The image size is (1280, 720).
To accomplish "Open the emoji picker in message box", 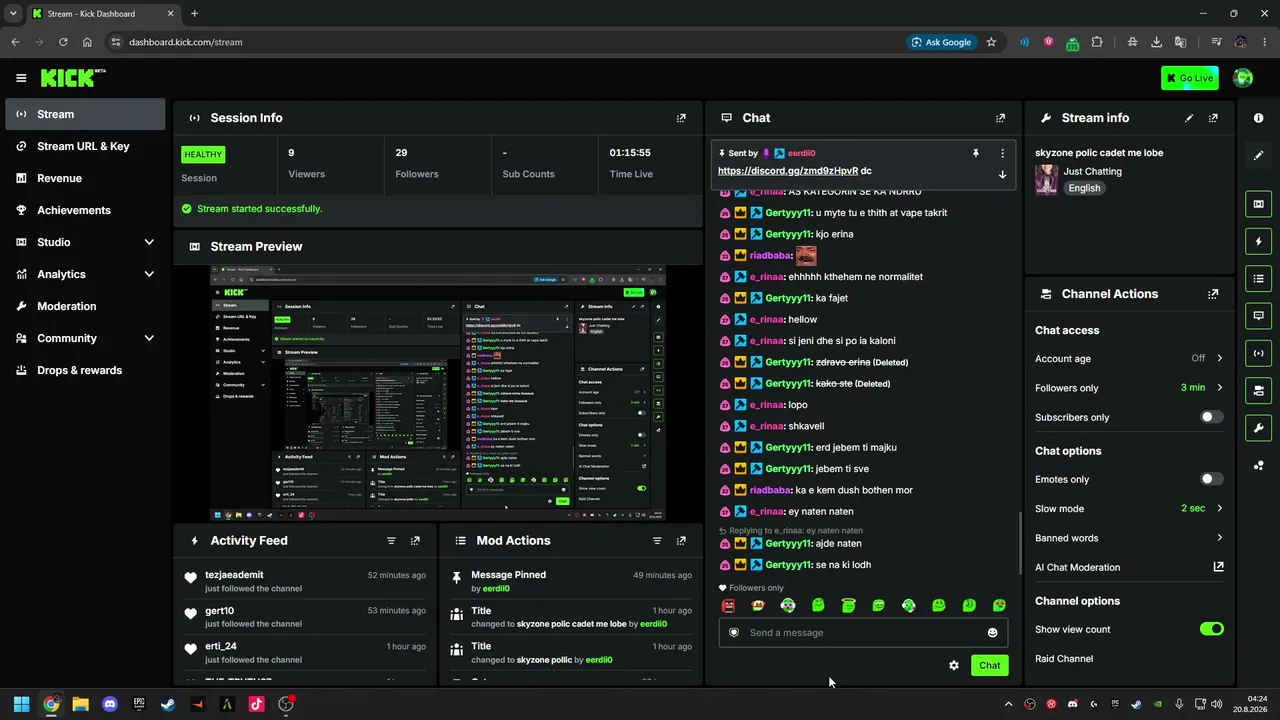I will click(x=992, y=633).
